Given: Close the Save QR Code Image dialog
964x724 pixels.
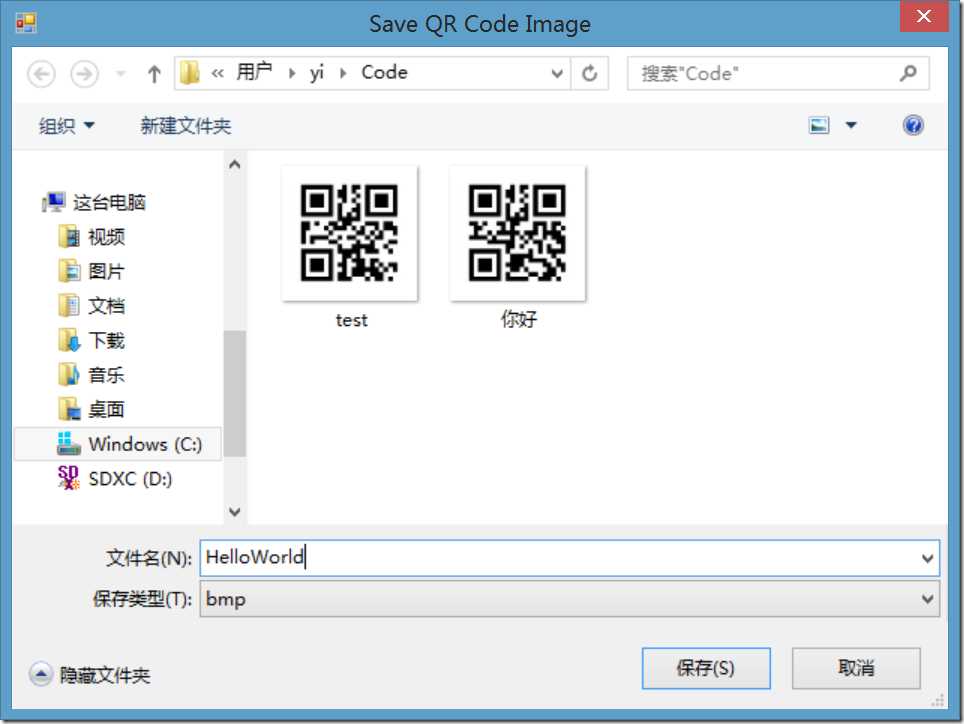Looking at the screenshot, I should tap(923, 16).
